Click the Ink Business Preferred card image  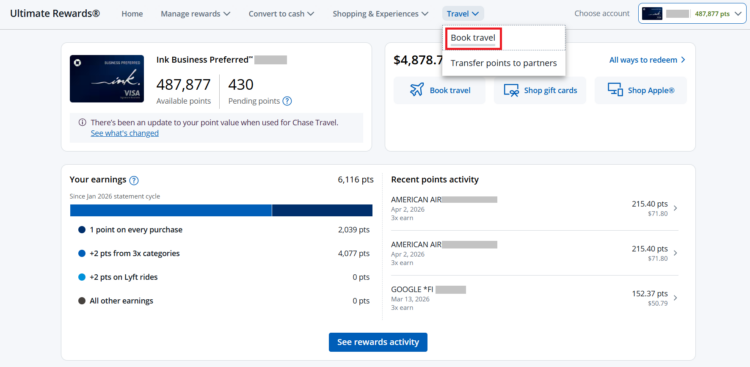[107, 78]
